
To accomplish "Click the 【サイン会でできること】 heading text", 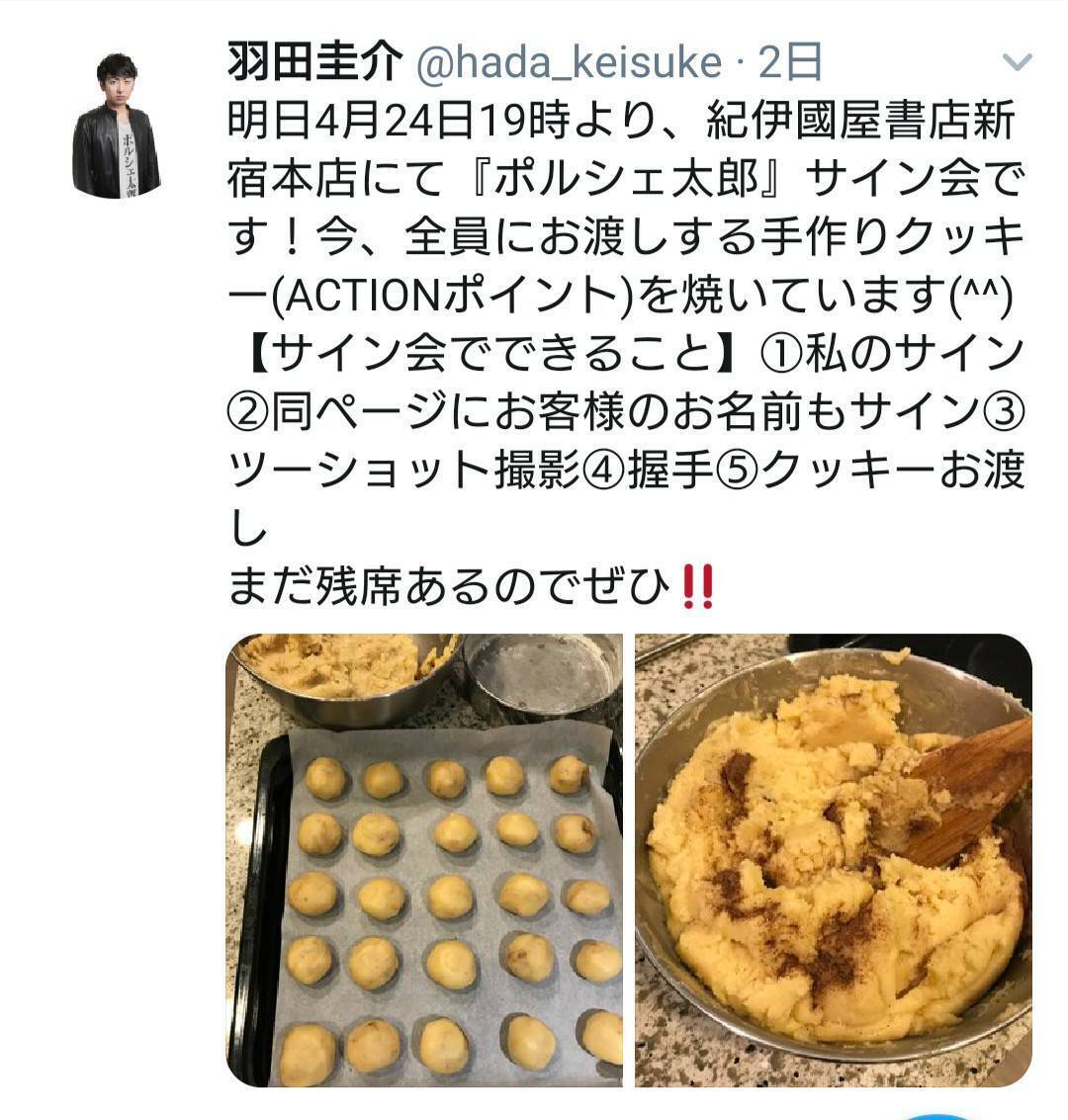I will (x=494, y=354).
